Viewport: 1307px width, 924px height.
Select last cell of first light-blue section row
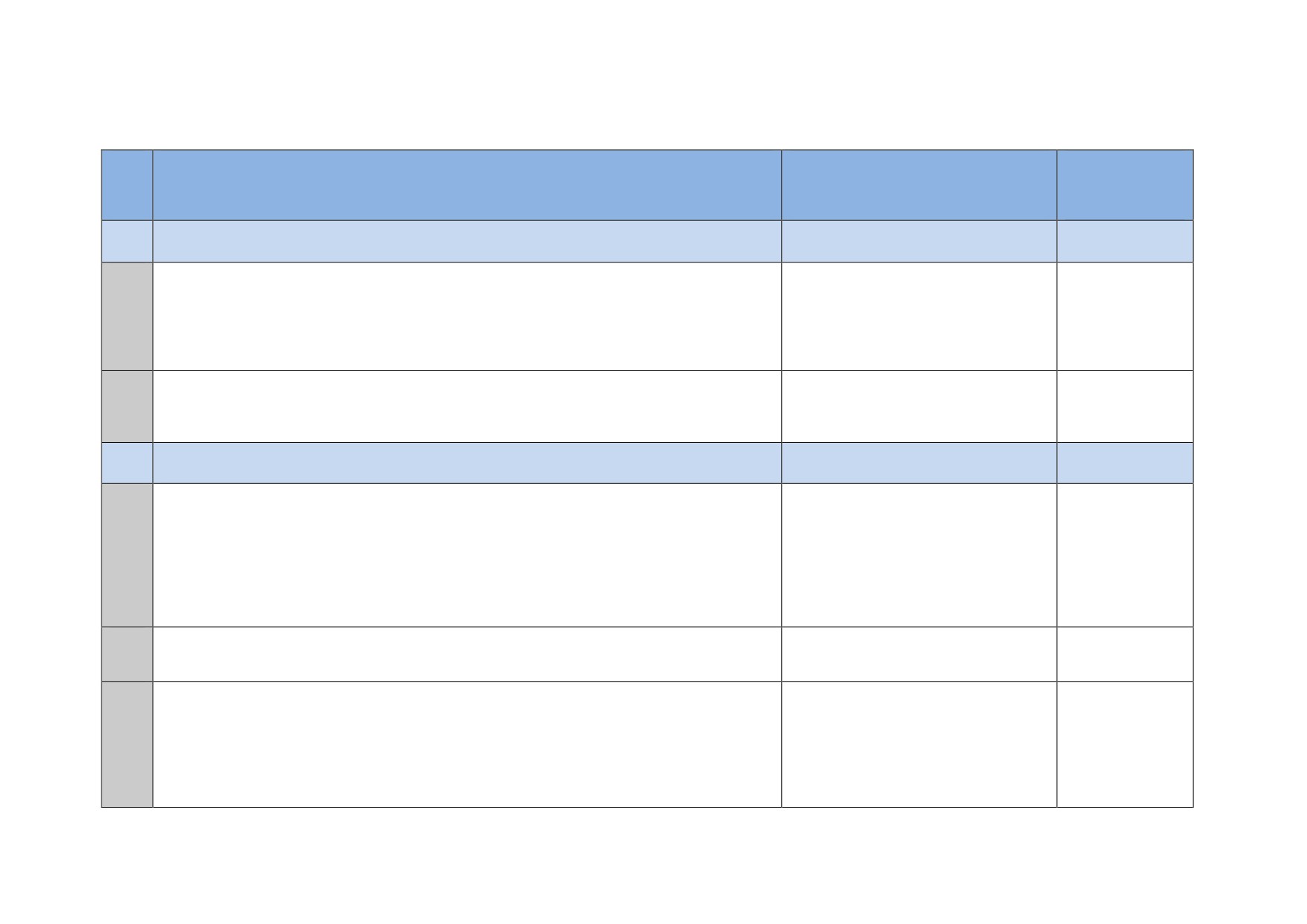(x=1125, y=241)
